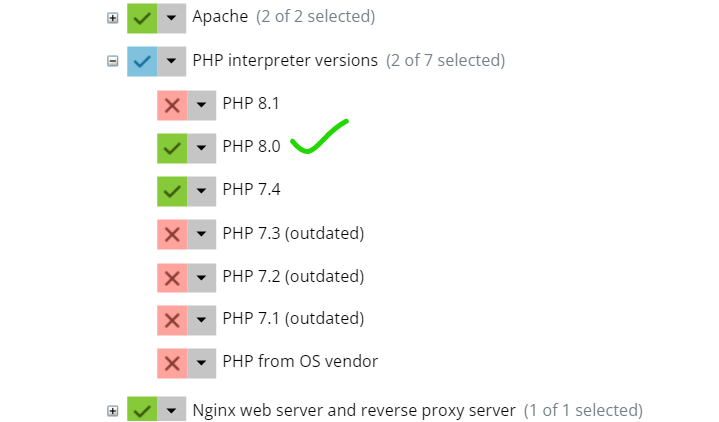Open the dropdown arrow next to PHP 8.0

(x=202, y=147)
